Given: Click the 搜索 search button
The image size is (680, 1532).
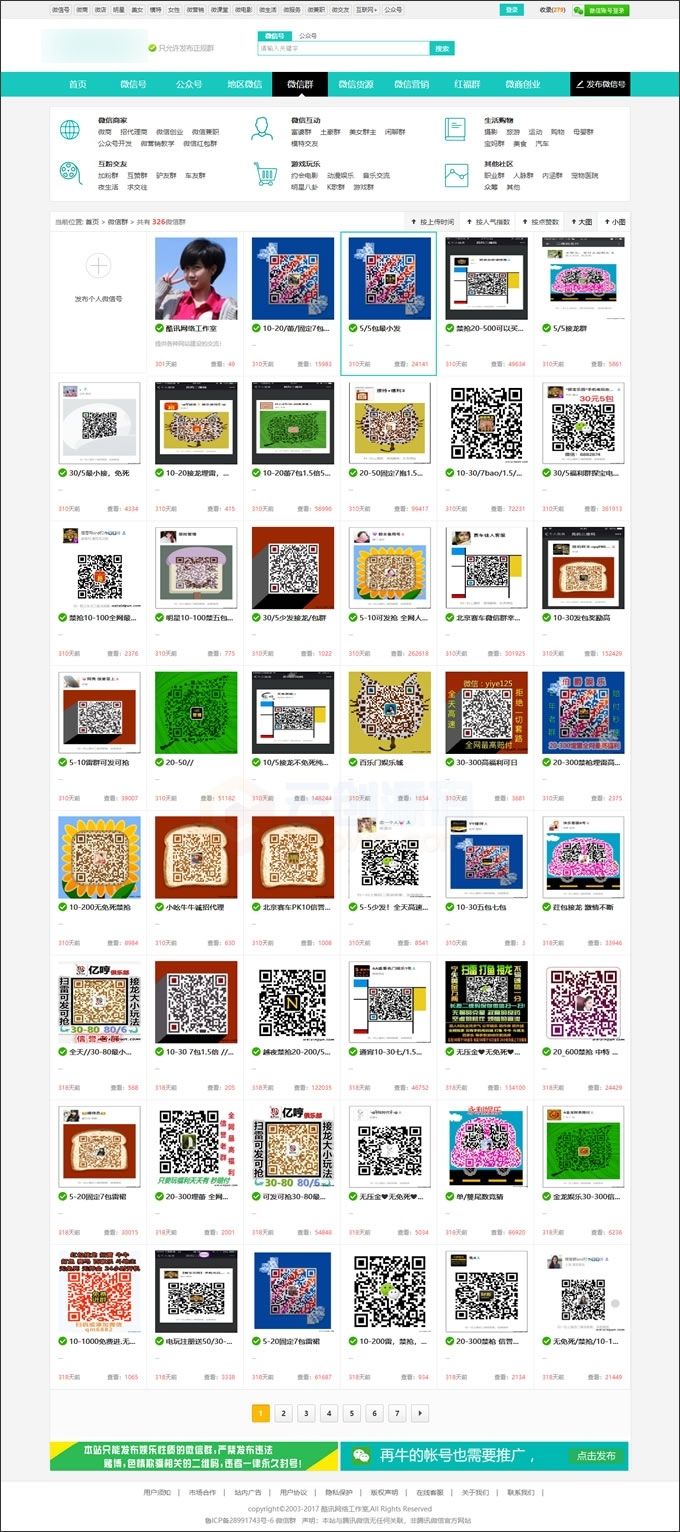Looking at the screenshot, I should pyautogui.click(x=442, y=48).
